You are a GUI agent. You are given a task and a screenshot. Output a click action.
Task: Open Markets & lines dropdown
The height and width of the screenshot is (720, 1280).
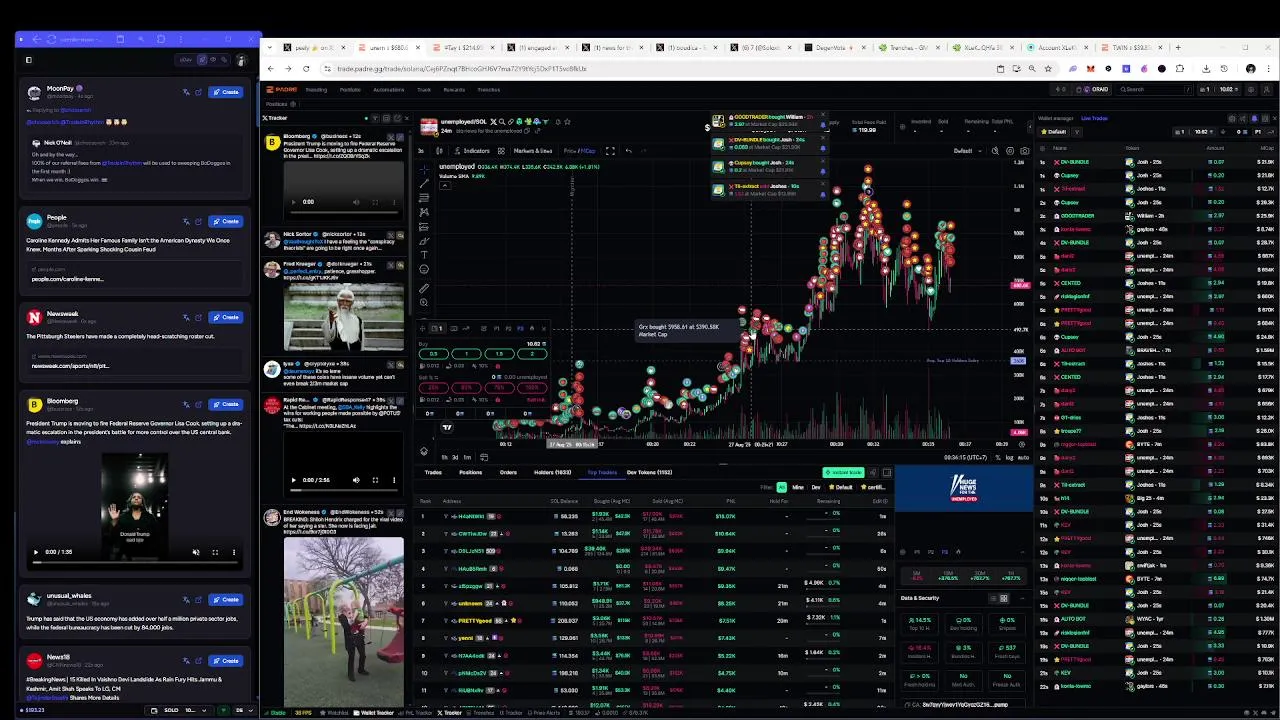coord(533,151)
